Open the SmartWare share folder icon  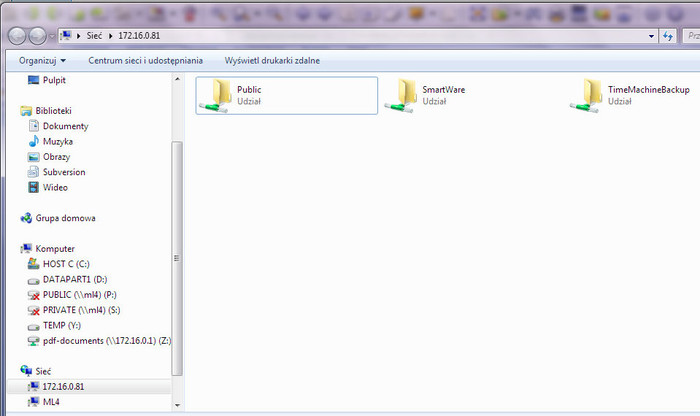point(402,95)
